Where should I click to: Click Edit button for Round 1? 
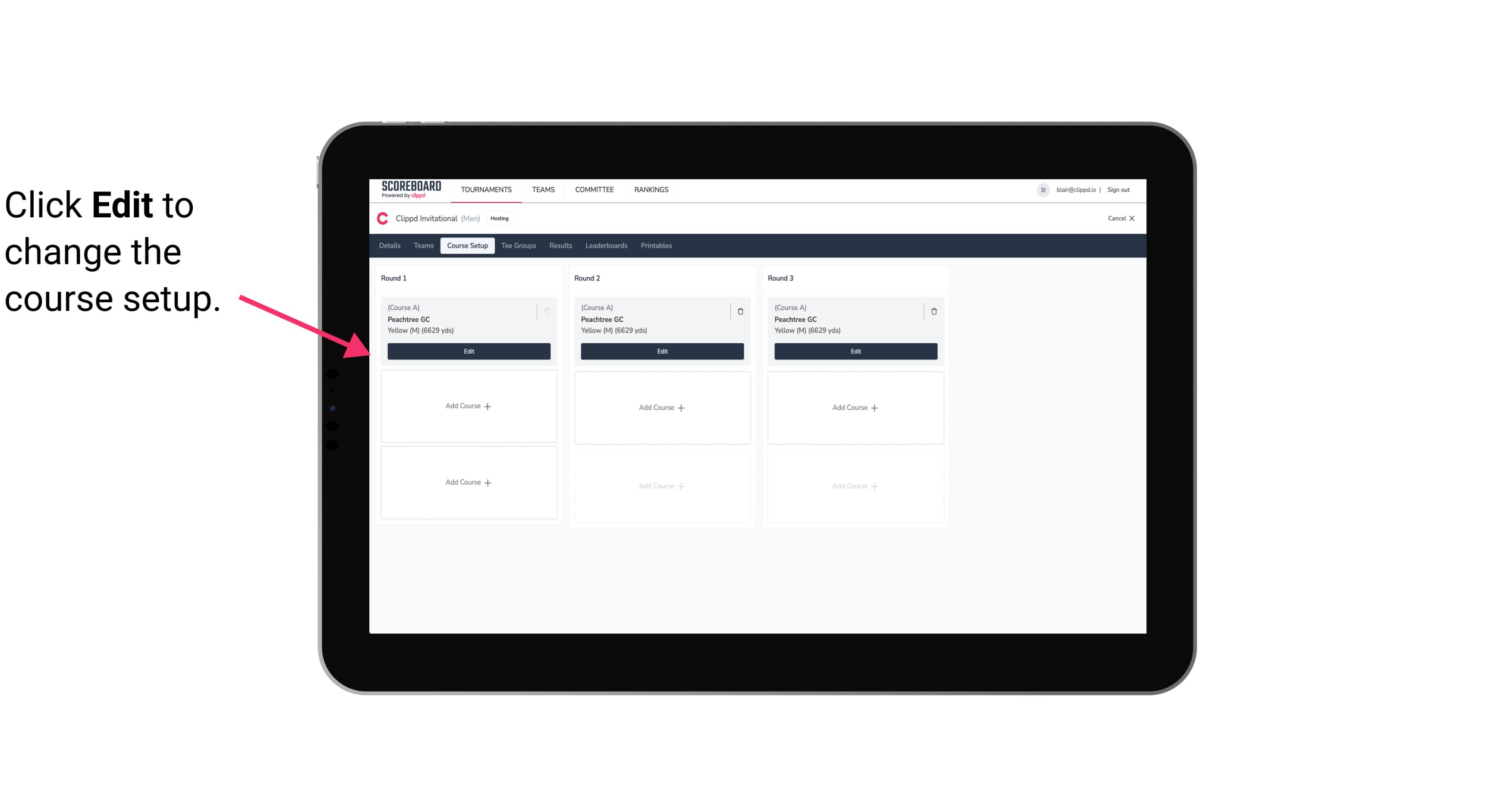pos(468,350)
